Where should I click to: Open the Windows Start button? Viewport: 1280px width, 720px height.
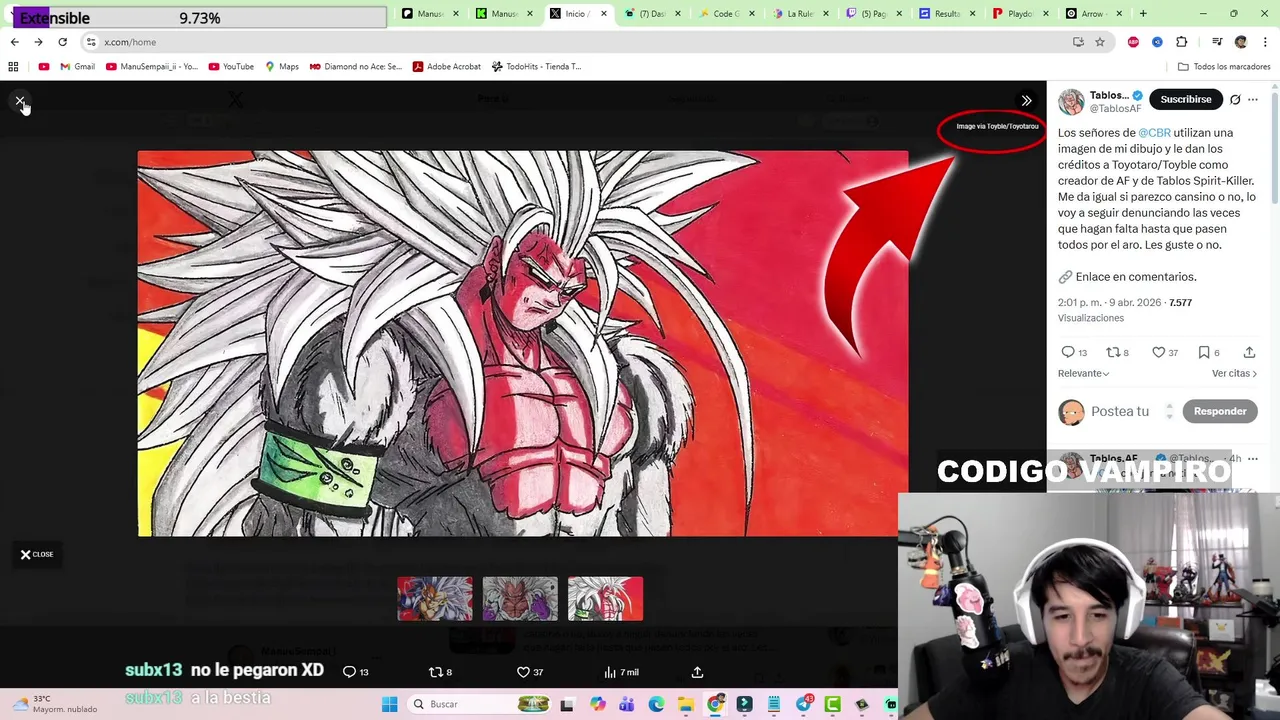(x=389, y=704)
